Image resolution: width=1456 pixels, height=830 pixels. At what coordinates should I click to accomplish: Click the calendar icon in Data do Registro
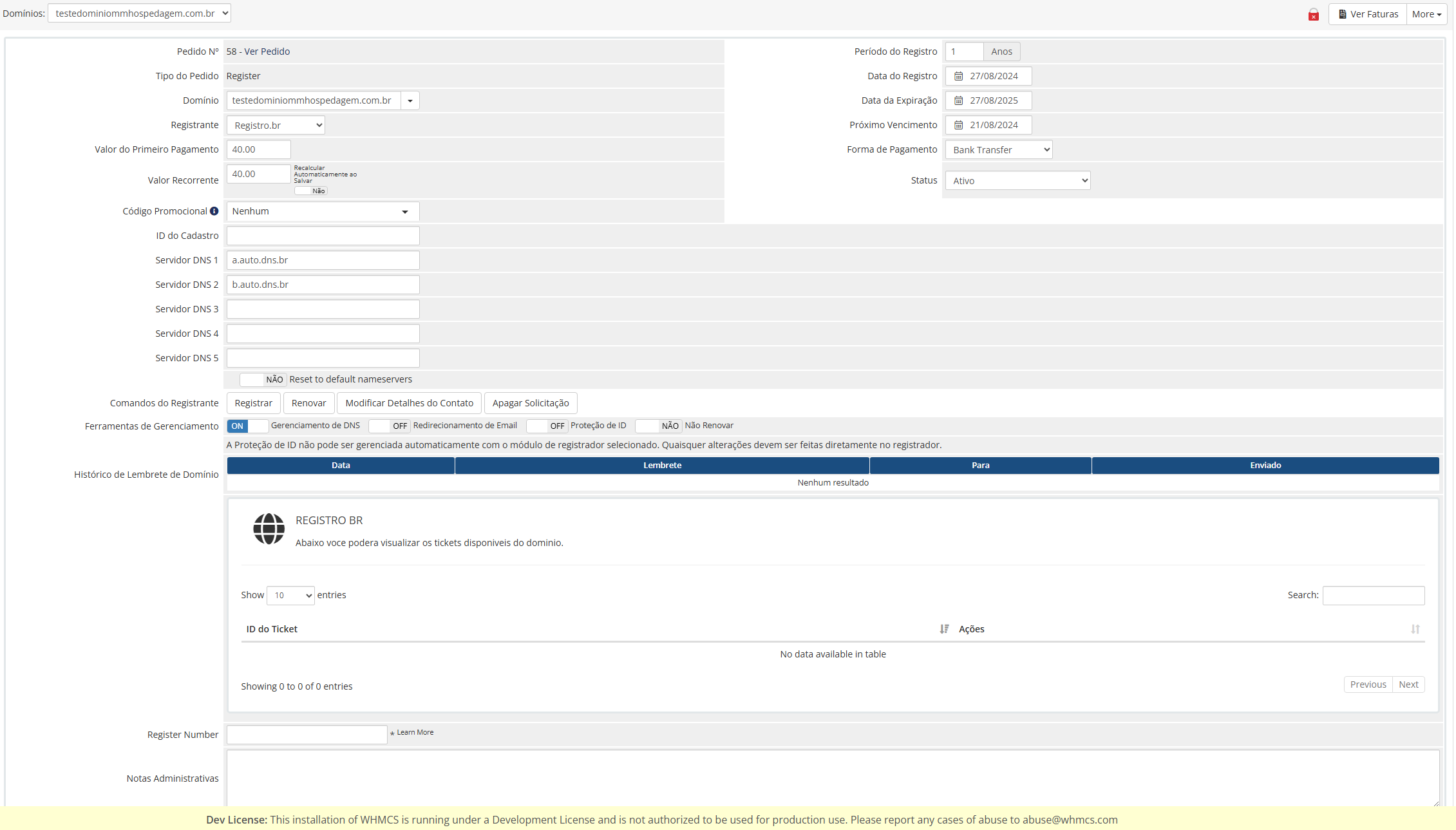click(958, 76)
